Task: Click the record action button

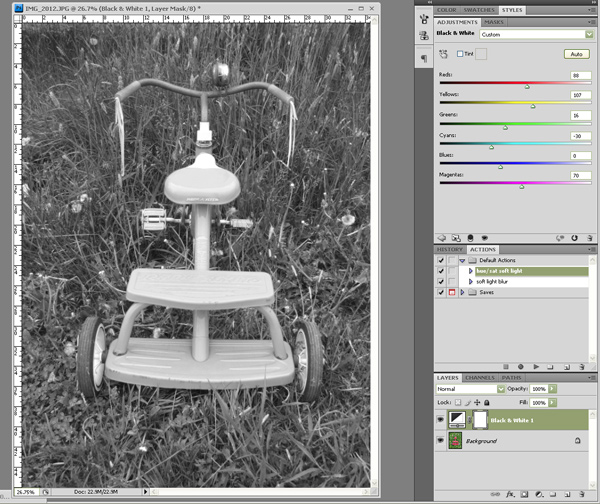Action: coord(520,367)
